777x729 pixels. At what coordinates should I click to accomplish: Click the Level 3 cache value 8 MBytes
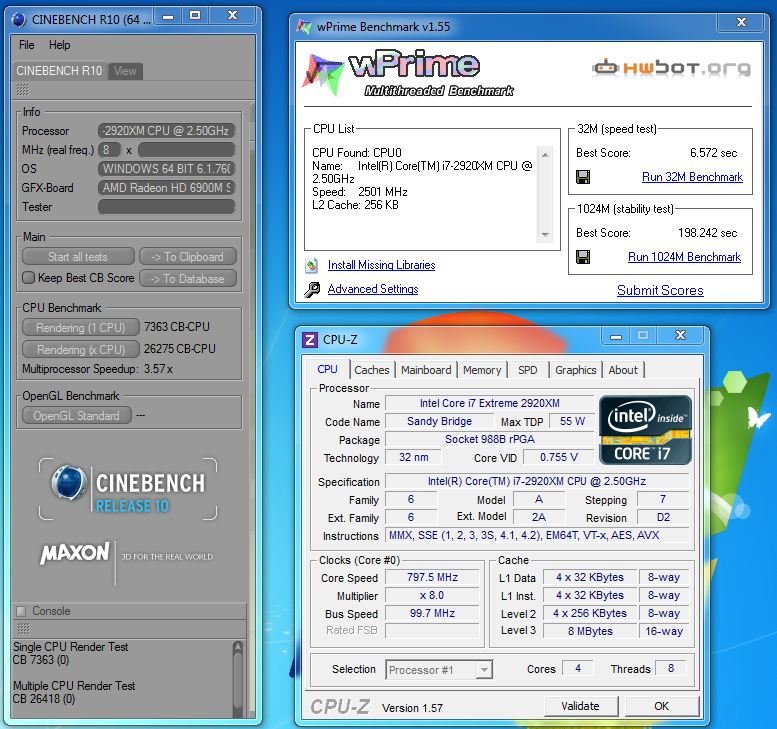click(590, 631)
